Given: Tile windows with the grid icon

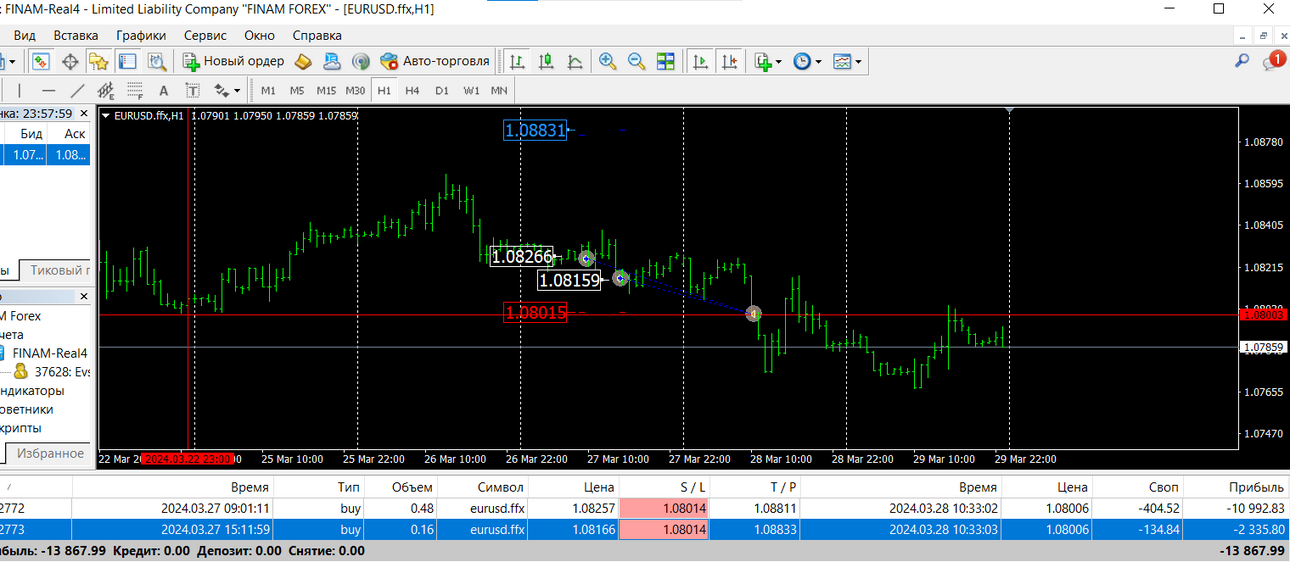Looking at the screenshot, I should click(x=665, y=61).
